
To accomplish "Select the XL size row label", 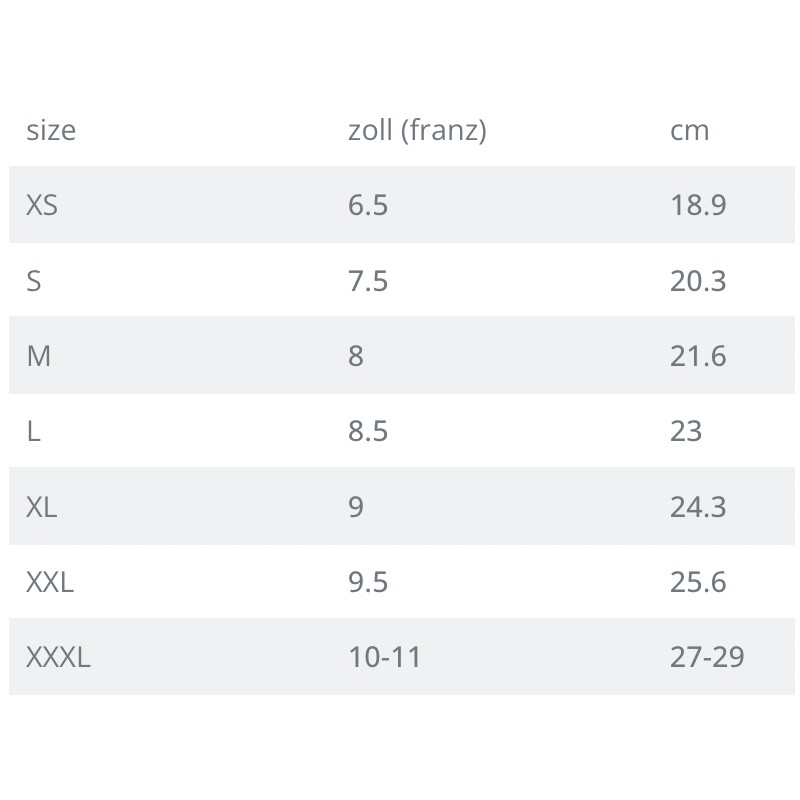I will point(42,507).
